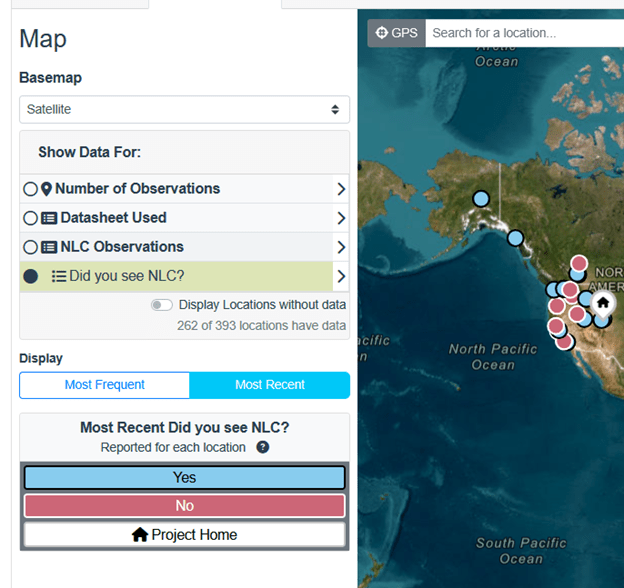Select the Datasheet Used radio button
Image resolution: width=624 pixels, height=588 pixels.
click(30, 218)
